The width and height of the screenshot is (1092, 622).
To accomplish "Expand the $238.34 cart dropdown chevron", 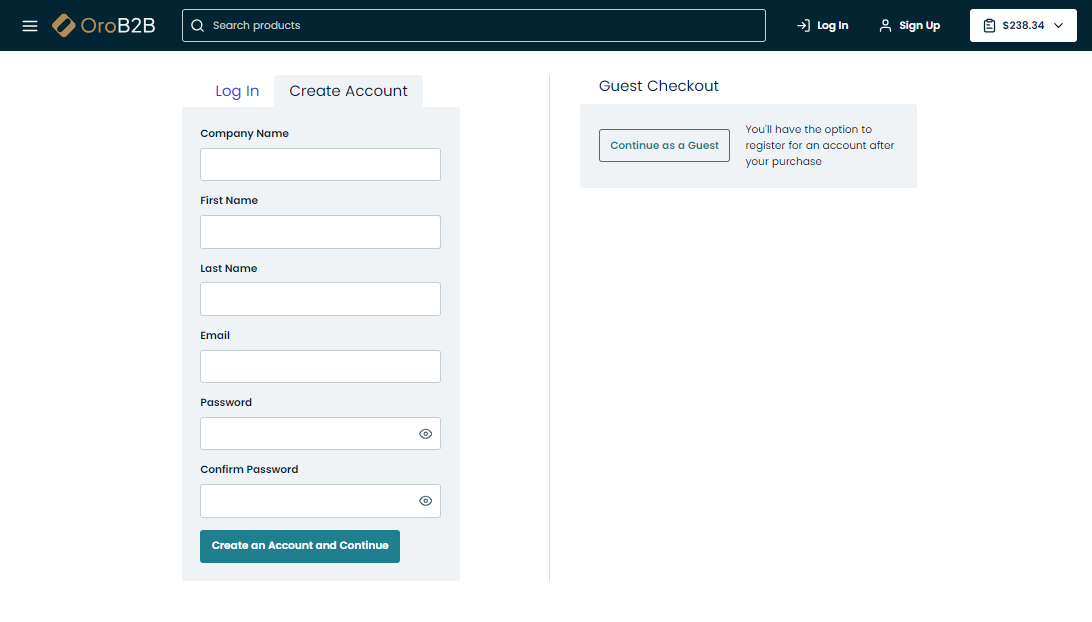I will click(x=1058, y=25).
